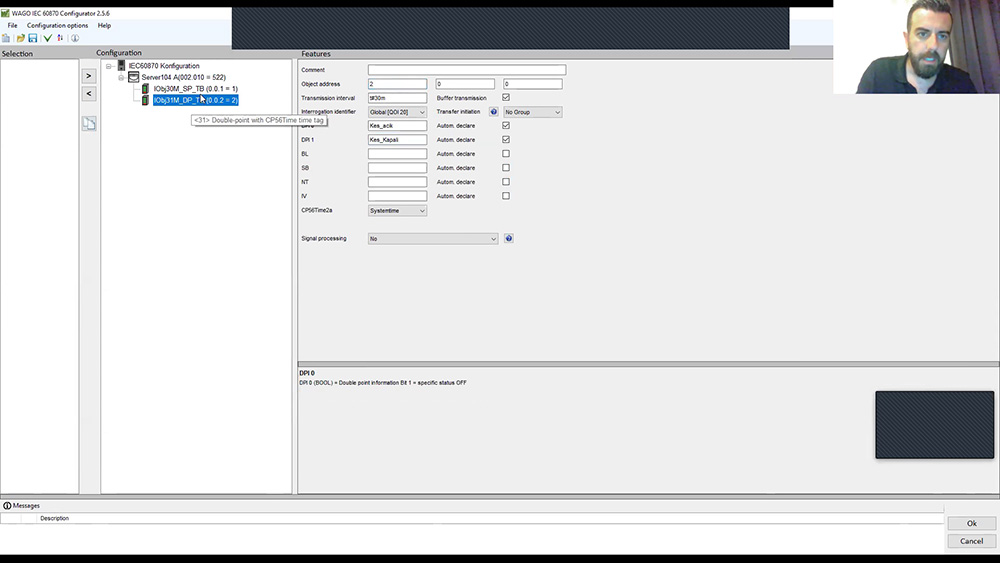The image size is (1000, 563).
Task: Click the third Object address field
Action: tap(533, 84)
